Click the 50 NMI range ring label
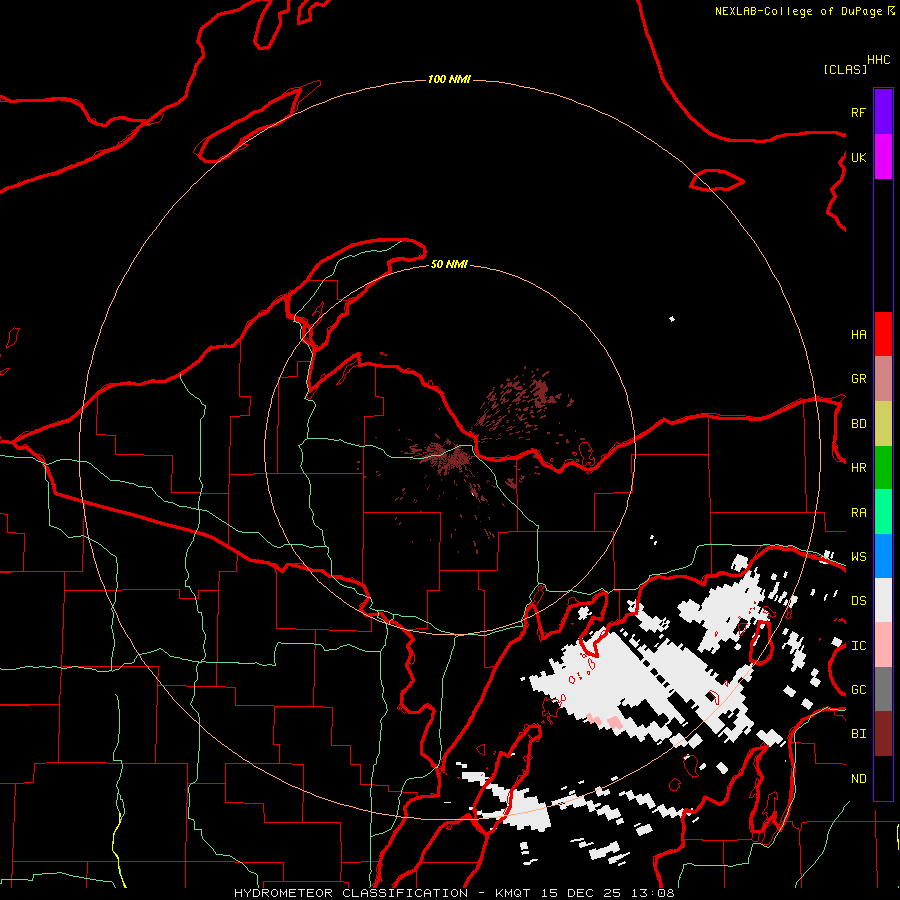900x900 pixels. pyautogui.click(x=449, y=264)
